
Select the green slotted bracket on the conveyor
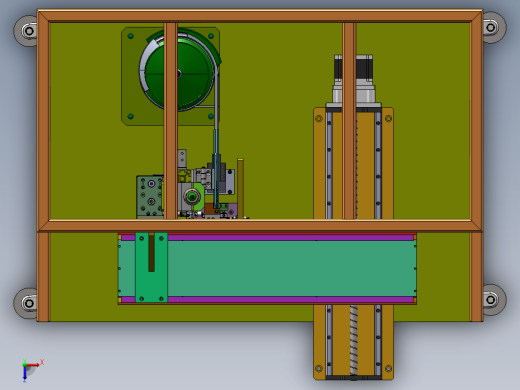tap(151, 268)
